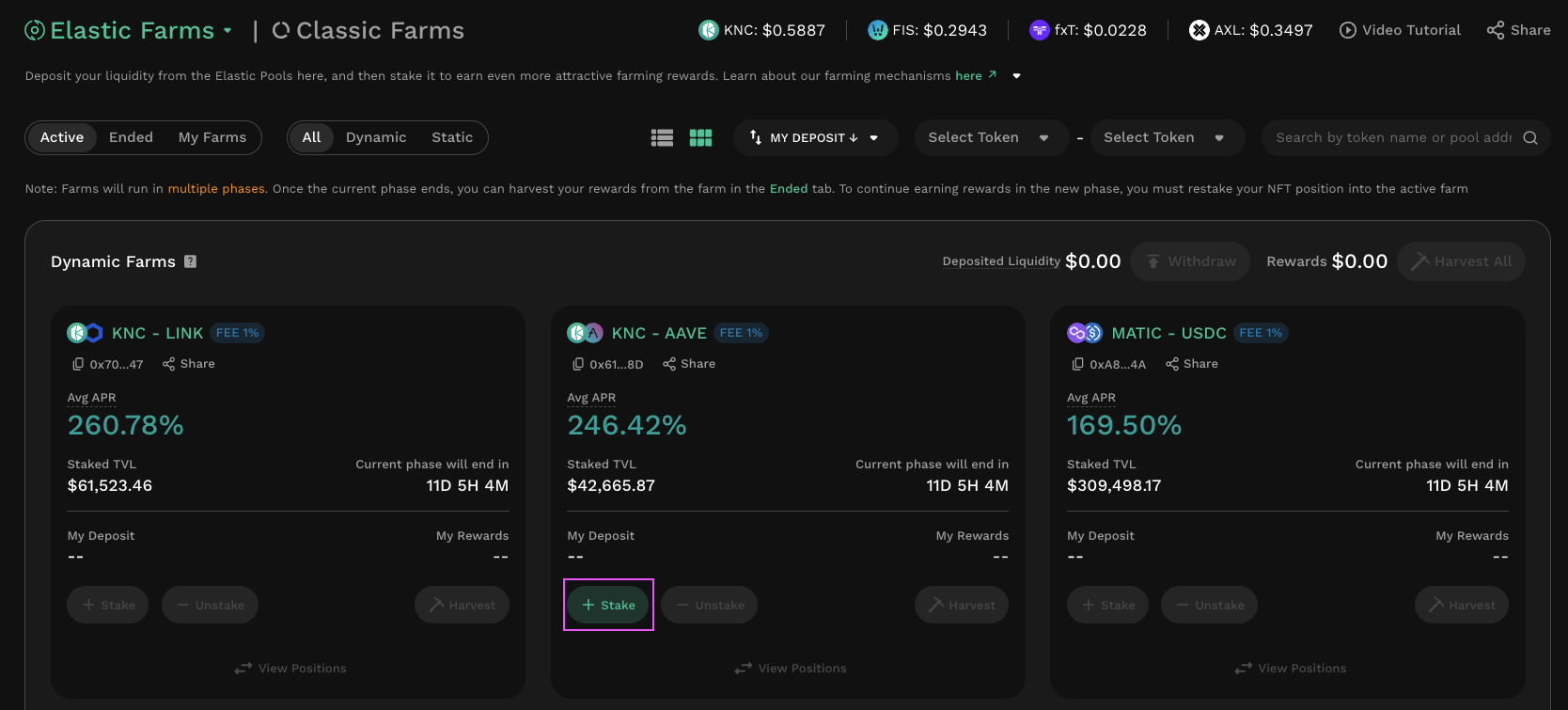The image size is (1568, 710).
Task: Click the KNC token price icon
Action: [709, 30]
